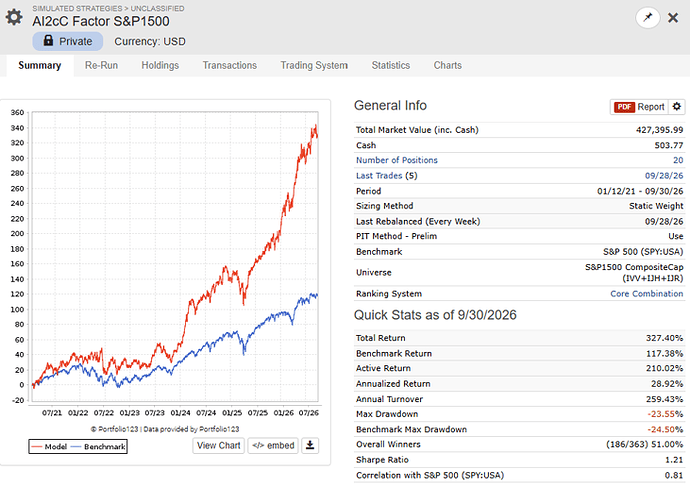This screenshot has width=690, height=487.
Task: Open the Holdings tab
Action: click(x=160, y=66)
